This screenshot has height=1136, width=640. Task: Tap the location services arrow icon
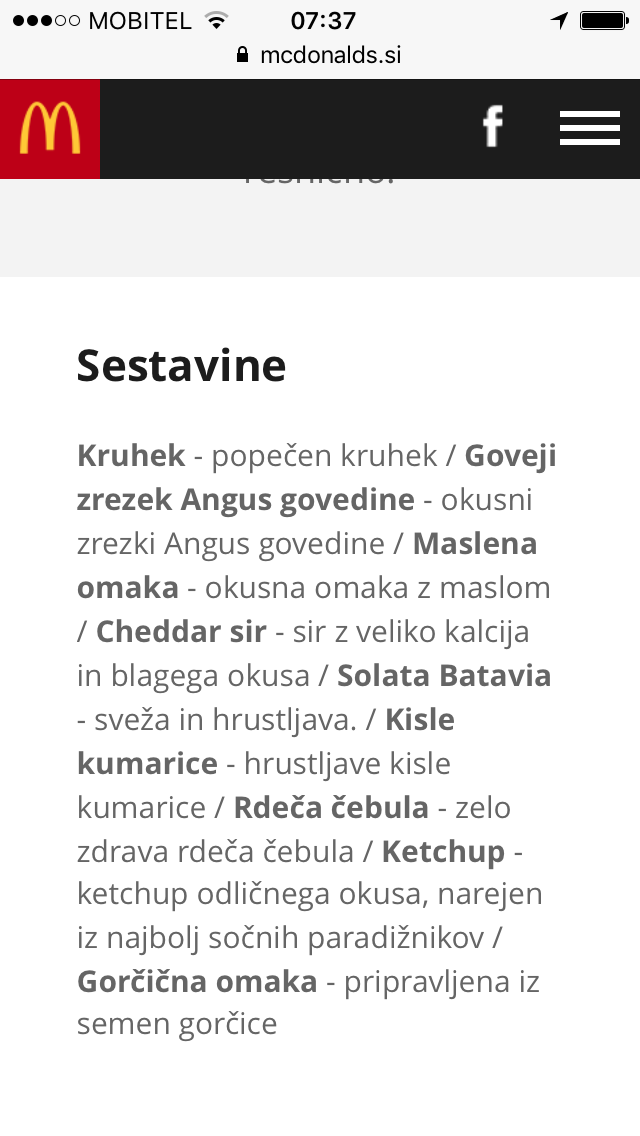pyautogui.click(x=559, y=20)
